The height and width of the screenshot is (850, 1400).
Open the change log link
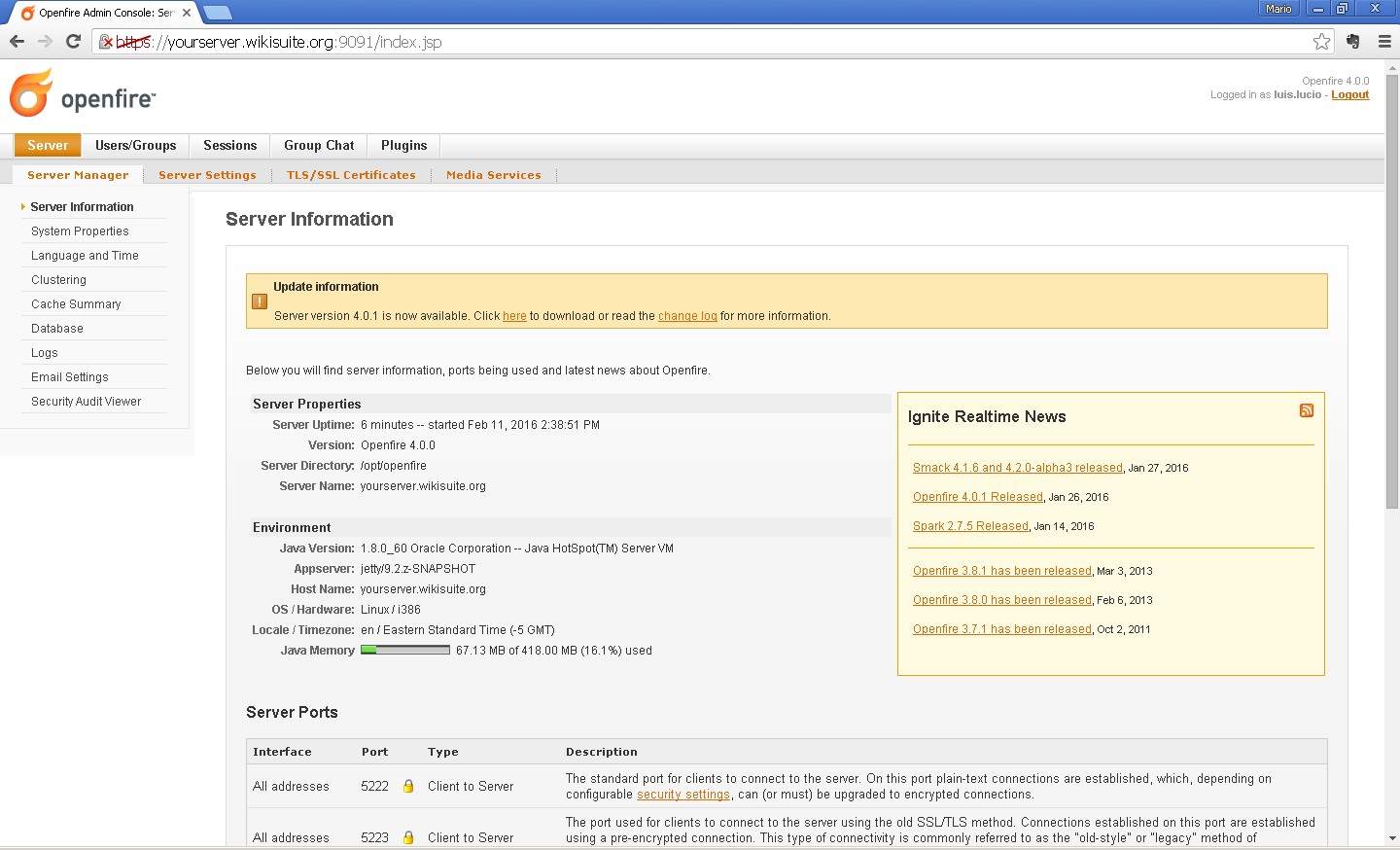point(687,316)
